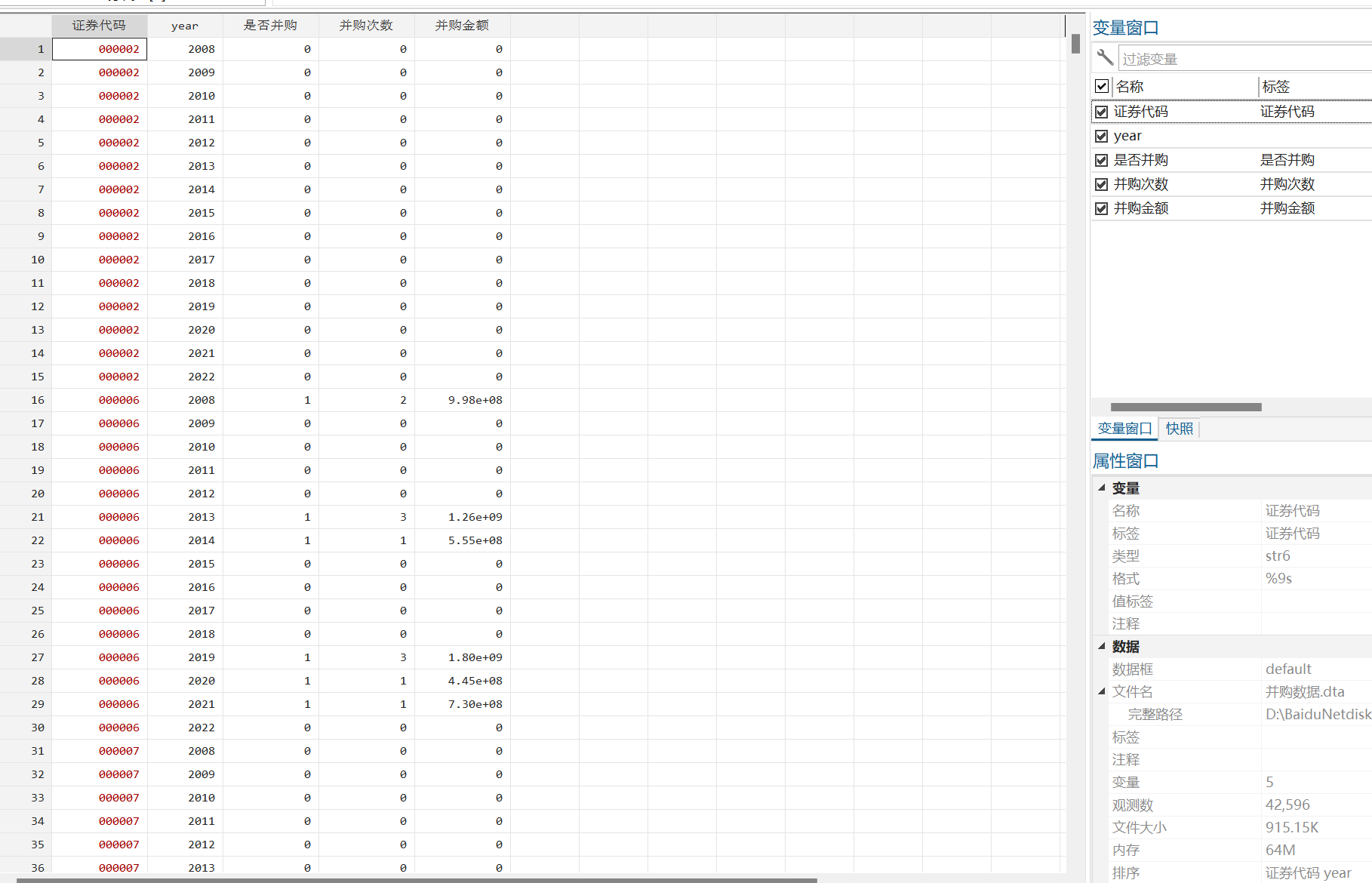Click the default data frame value
The height and width of the screenshot is (883, 1372).
tap(1288, 669)
